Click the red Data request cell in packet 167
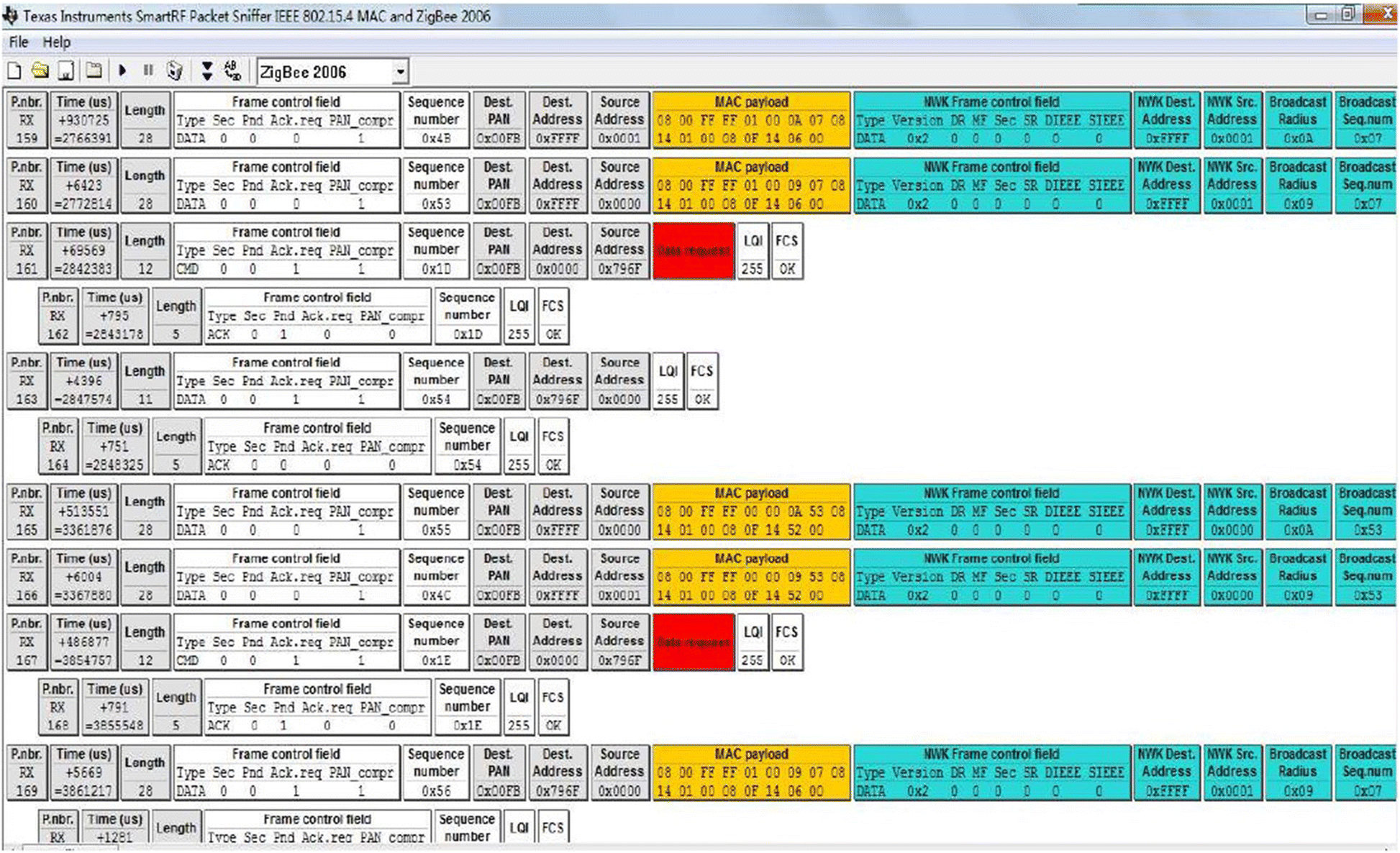 [694, 642]
